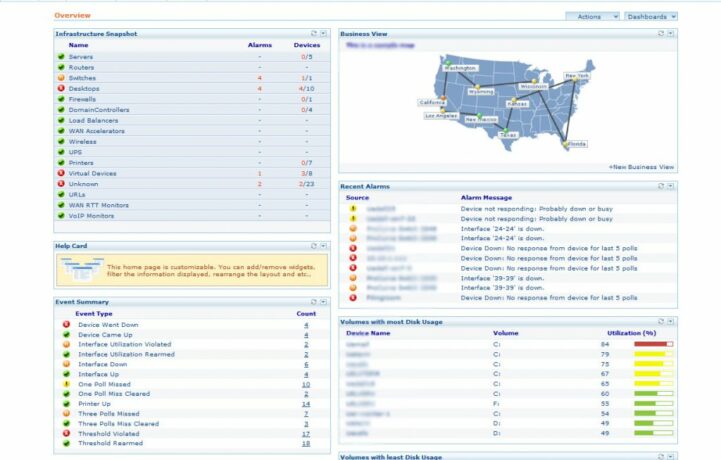Open Infrastructure Snapshot widget menu arrow

(323, 34)
